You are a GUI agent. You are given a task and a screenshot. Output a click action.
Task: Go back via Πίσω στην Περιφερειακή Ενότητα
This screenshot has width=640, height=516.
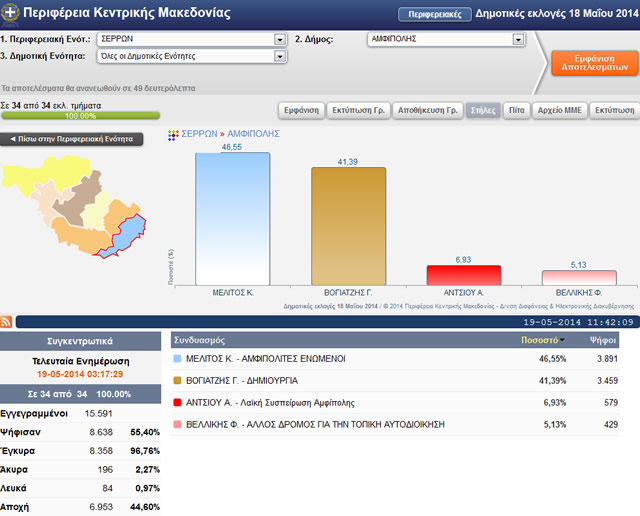(x=71, y=139)
